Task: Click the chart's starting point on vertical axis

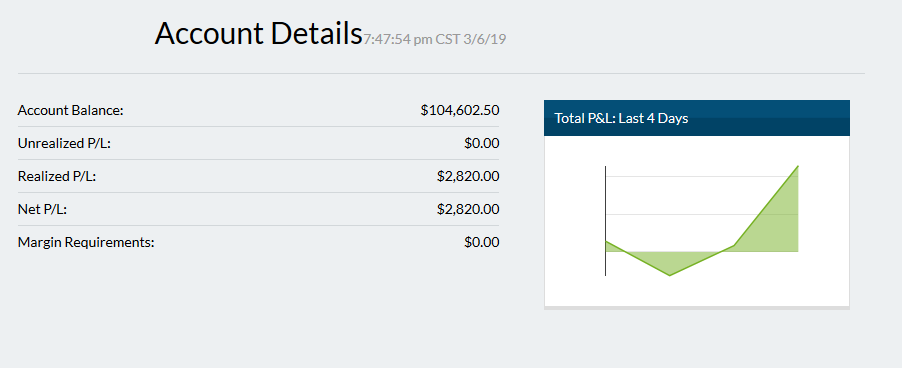Action: pyautogui.click(x=606, y=242)
